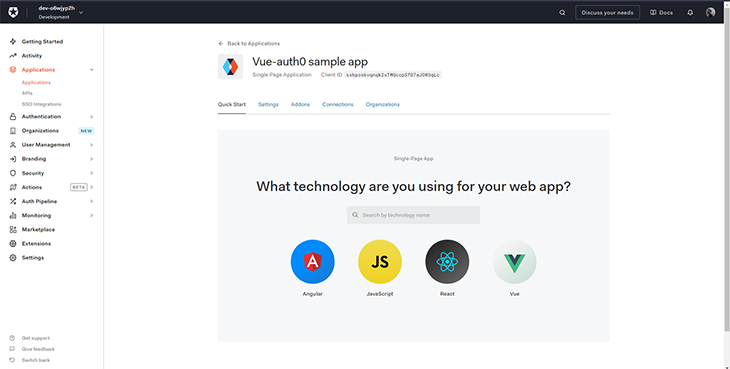This screenshot has width=730, height=369.
Task: Open the Marketplace sidebar item
Action: [38, 229]
